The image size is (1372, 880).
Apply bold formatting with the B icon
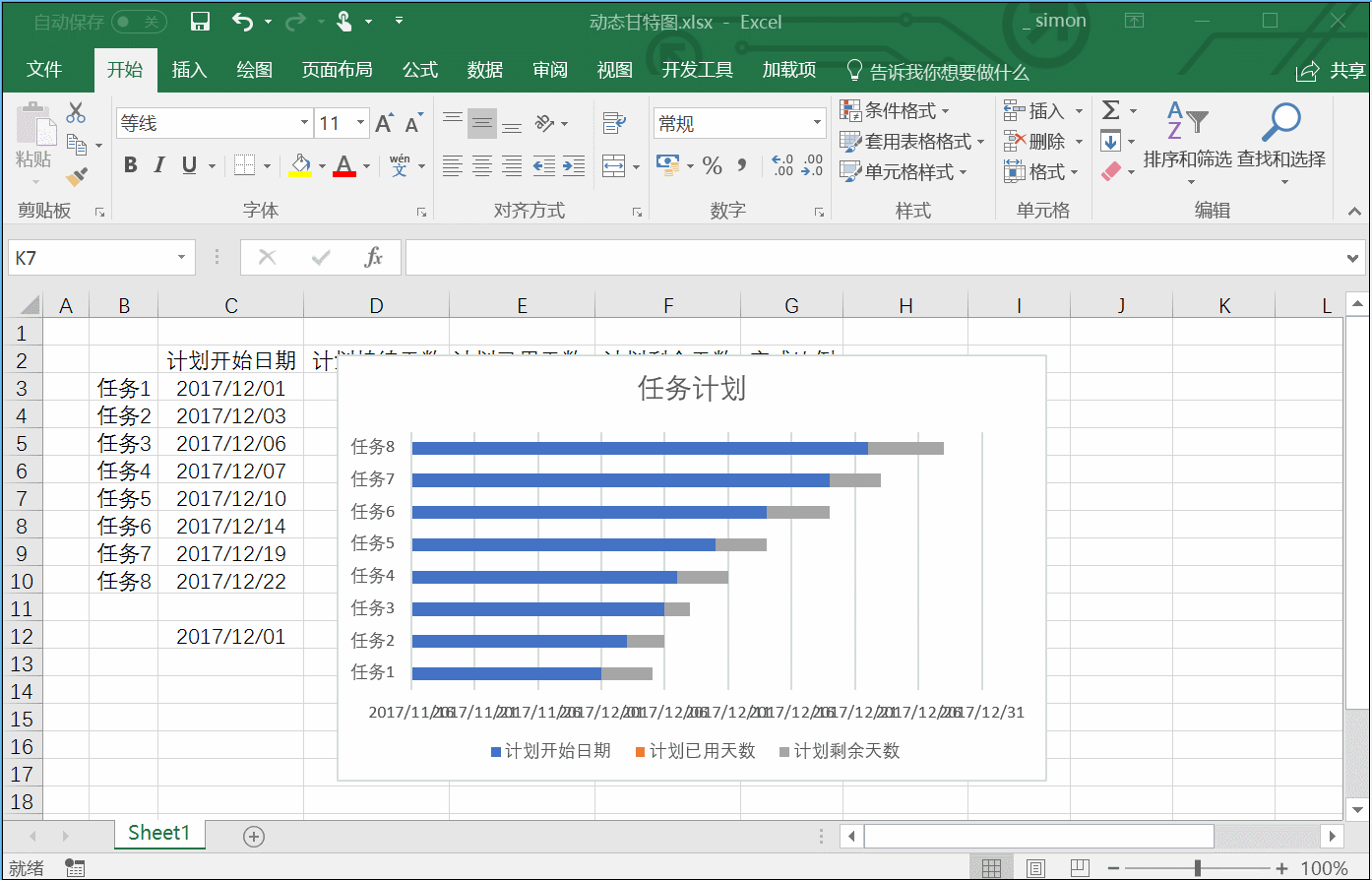coord(129,164)
